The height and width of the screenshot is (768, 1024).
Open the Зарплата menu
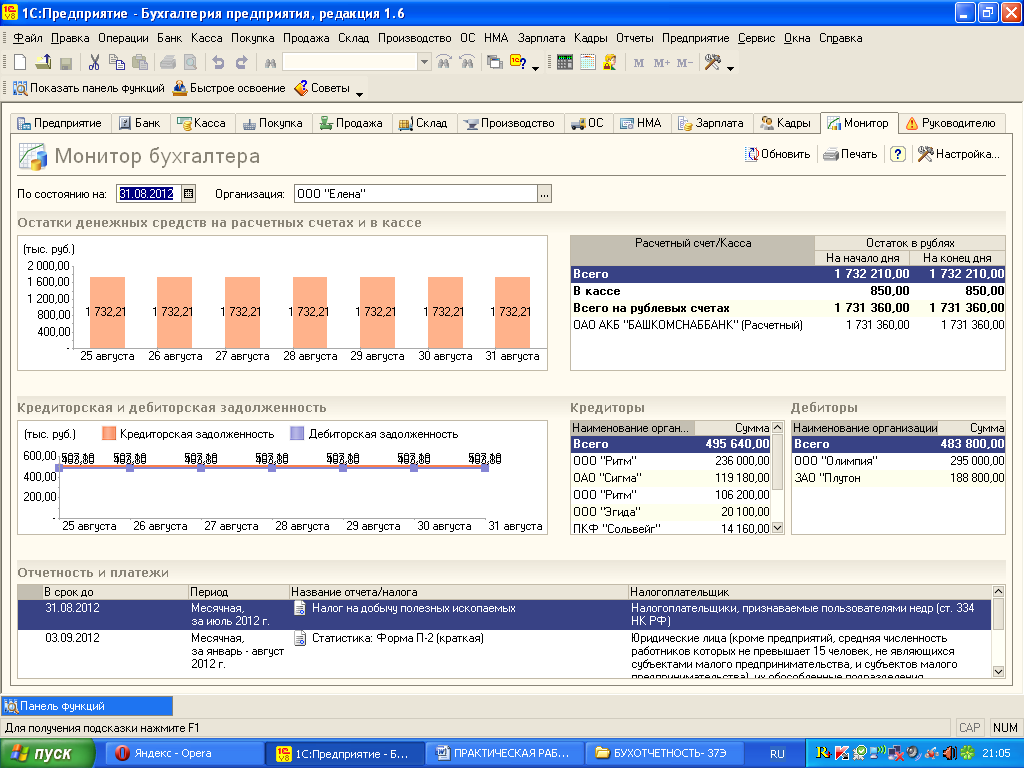pyautogui.click(x=541, y=38)
